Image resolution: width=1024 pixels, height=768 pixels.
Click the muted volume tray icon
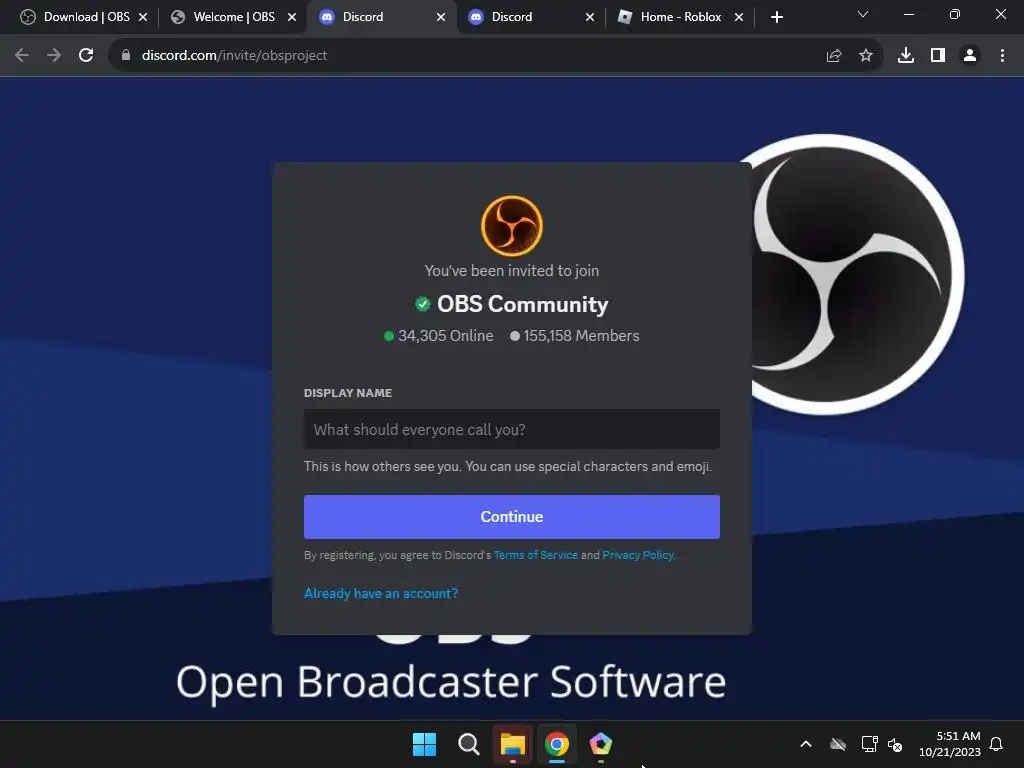895,744
